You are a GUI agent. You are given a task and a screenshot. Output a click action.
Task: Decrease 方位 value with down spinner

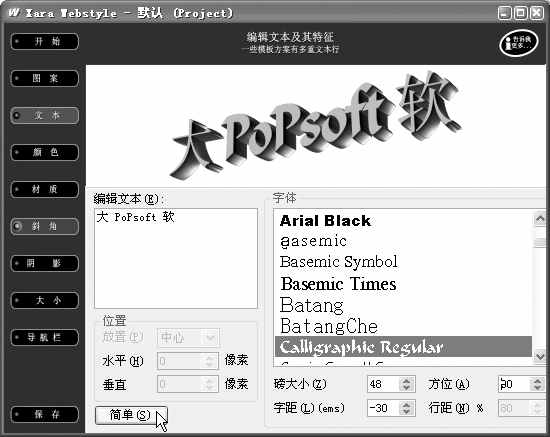click(538, 388)
